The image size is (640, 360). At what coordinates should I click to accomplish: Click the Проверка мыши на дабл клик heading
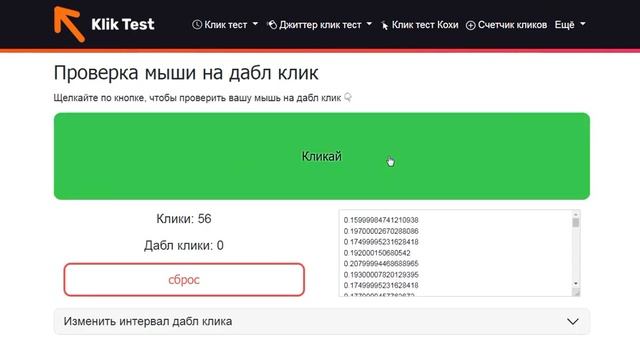tap(186, 73)
